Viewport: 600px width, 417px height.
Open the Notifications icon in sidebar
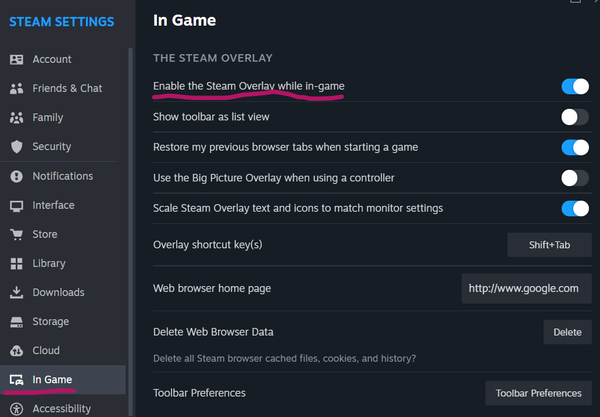[x=16, y=176]
